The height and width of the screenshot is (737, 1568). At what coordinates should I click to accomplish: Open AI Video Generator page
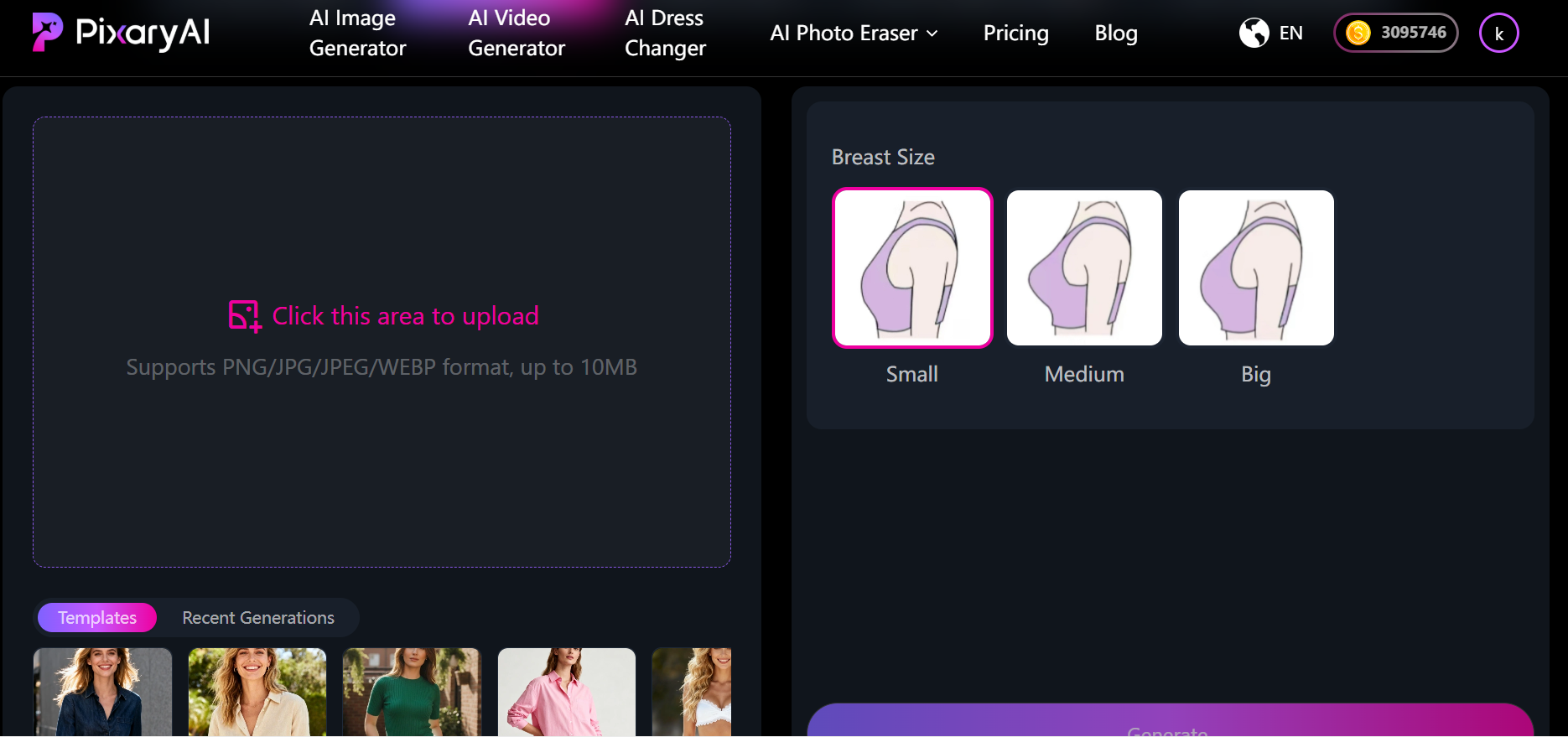(x=517, y=34)
